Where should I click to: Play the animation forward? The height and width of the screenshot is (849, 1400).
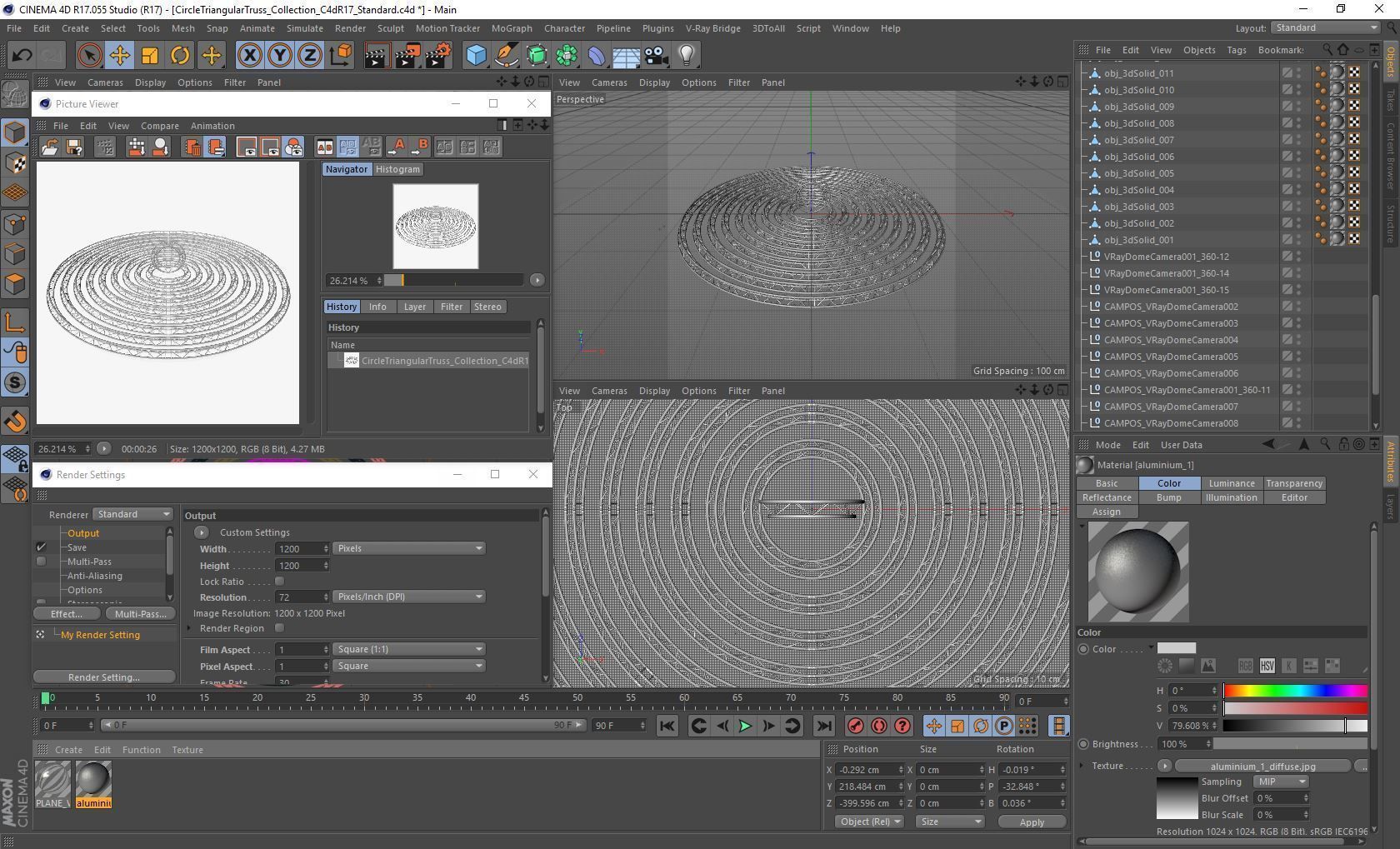(745, 726)
